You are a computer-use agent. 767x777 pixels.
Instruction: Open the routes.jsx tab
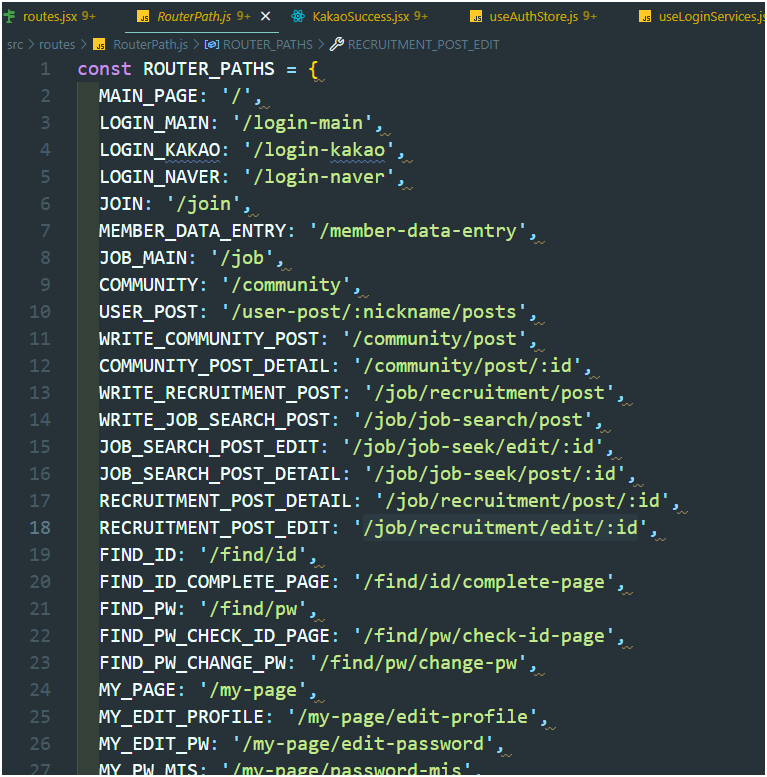pos(50,16)
